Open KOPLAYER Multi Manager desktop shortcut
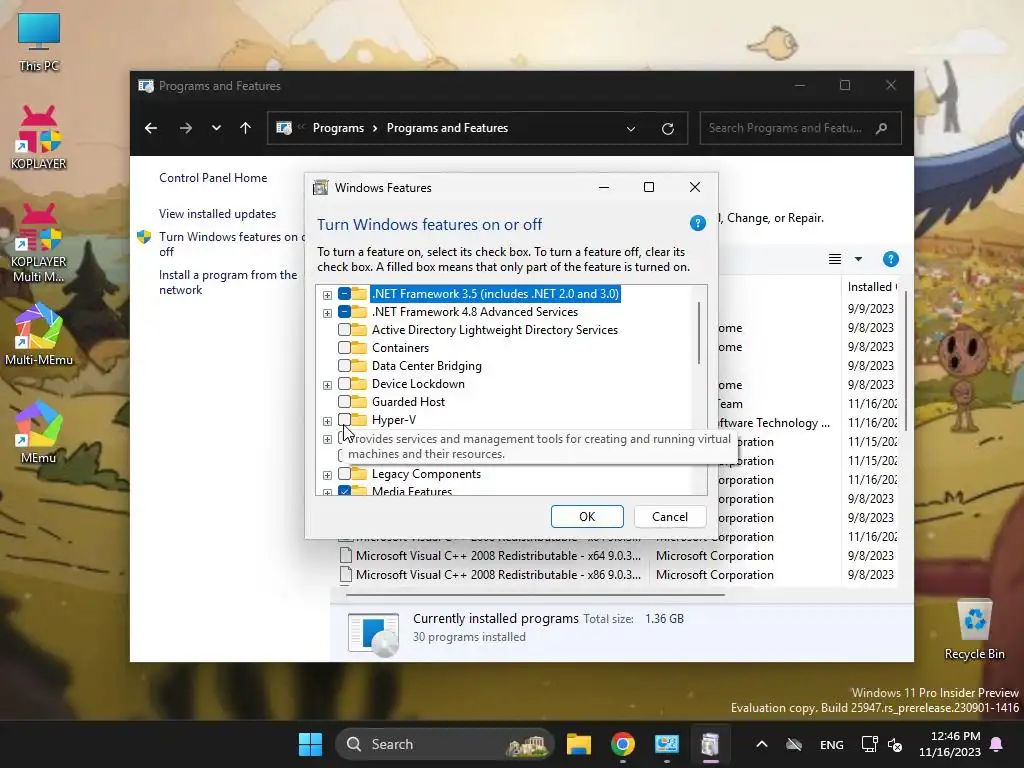The height and width of the screenshot is (768, 1024). point(39,243)
